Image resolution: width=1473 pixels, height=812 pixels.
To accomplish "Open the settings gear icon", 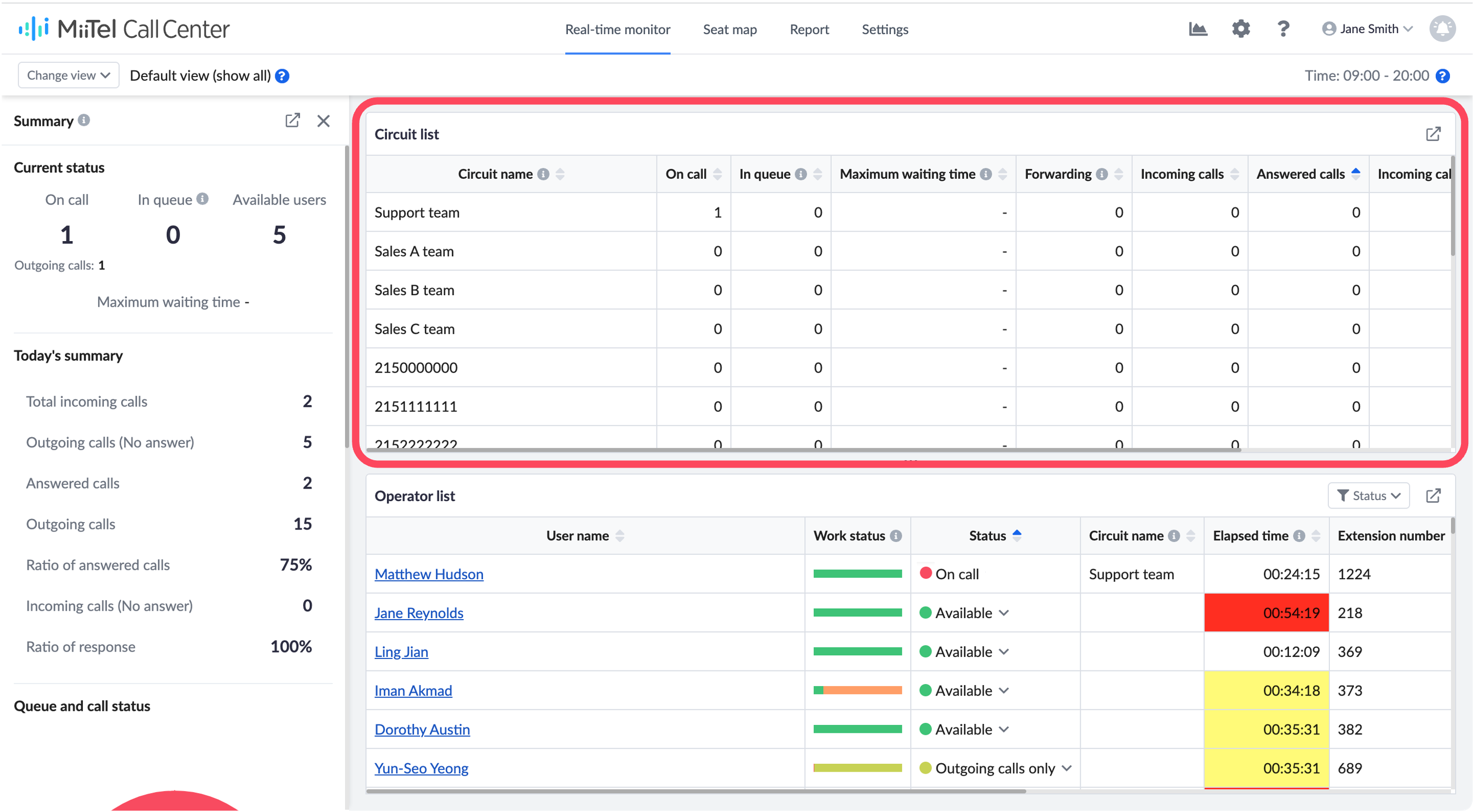I will [x=1240, y=29].
